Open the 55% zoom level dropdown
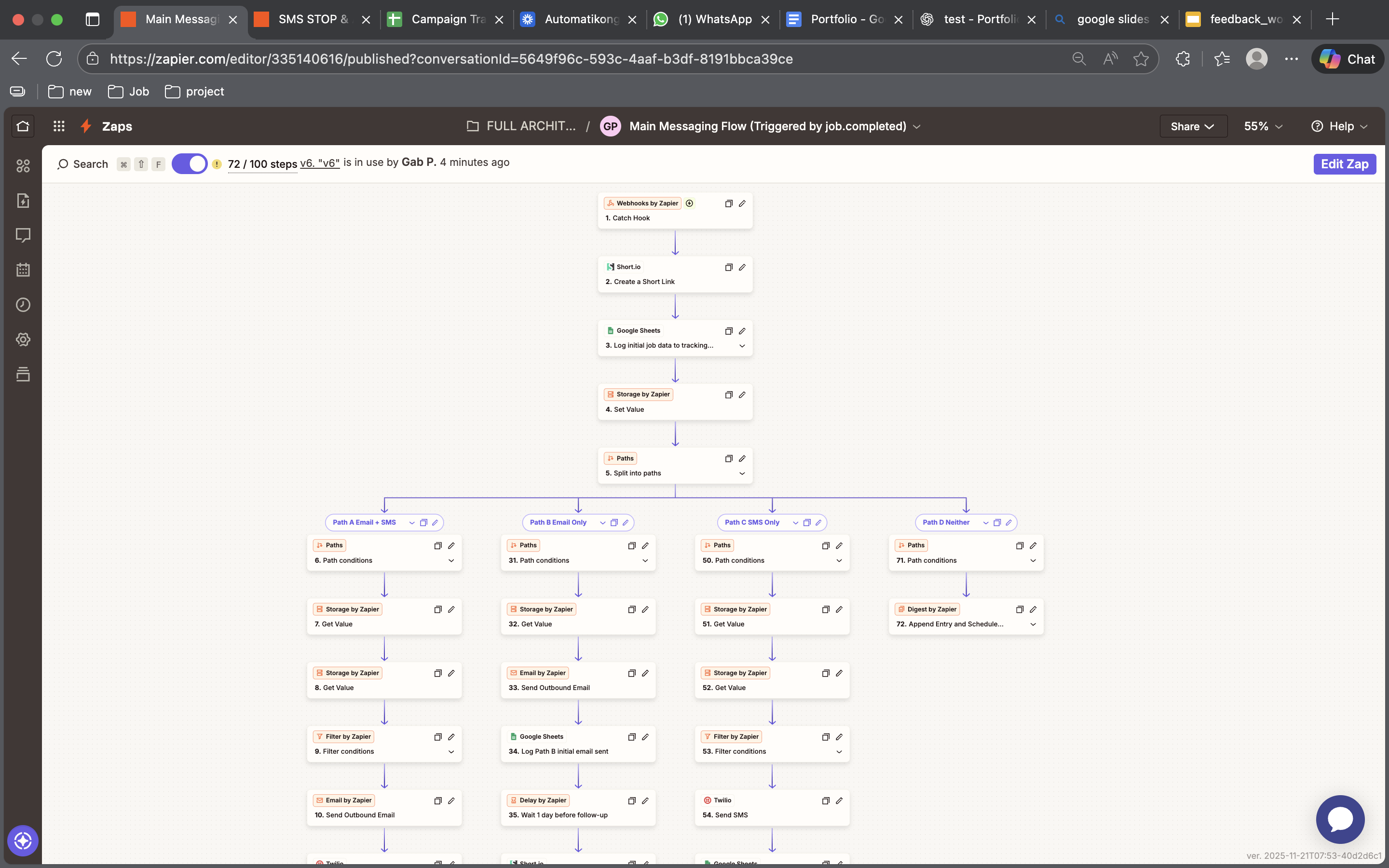This screenshot has height=868, width=1389. (1263, 126)
